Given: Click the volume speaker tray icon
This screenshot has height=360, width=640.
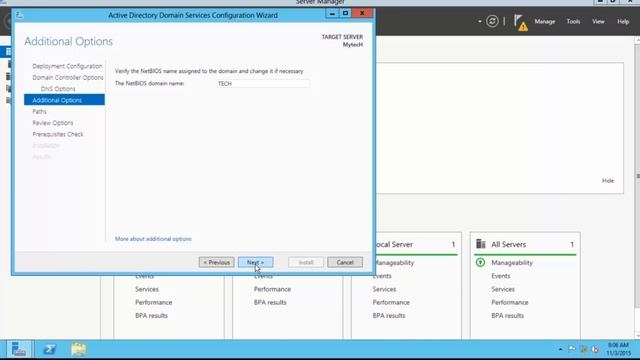Looking at the screenshot, I should tap(595, 349).
